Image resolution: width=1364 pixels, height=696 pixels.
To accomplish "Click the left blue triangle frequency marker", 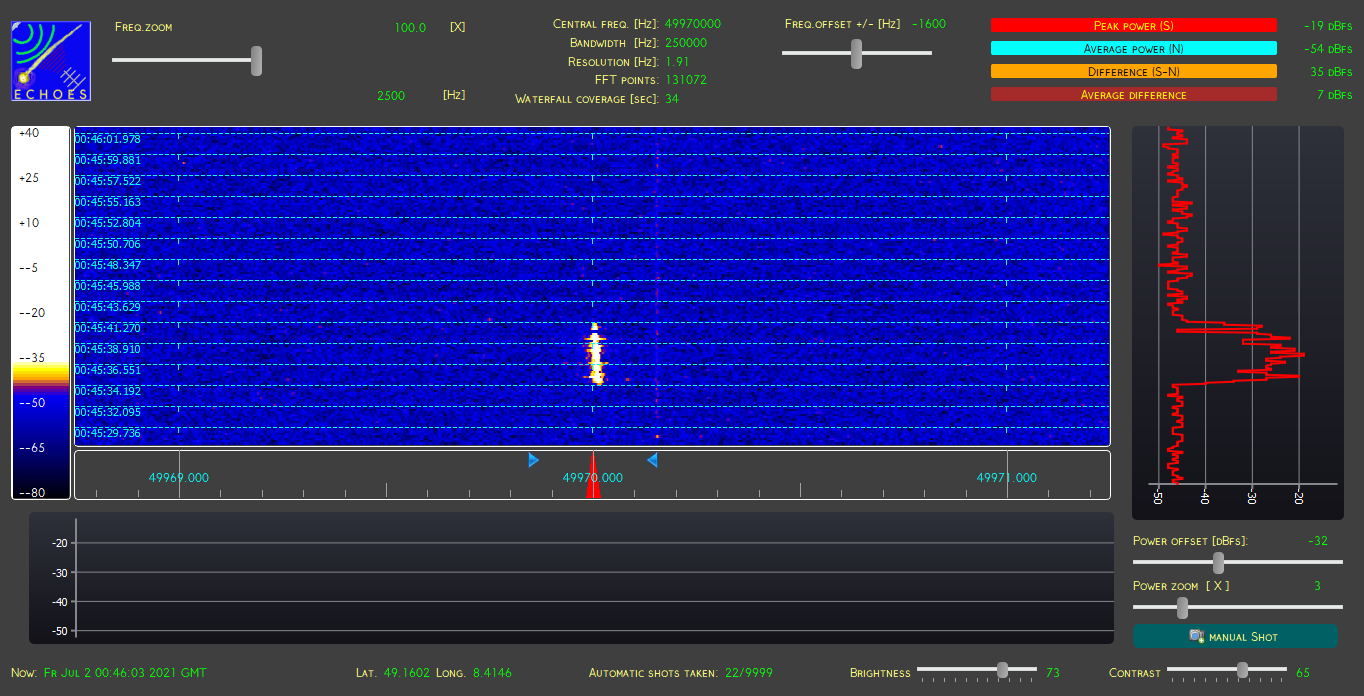I will [x=533, y=460].
